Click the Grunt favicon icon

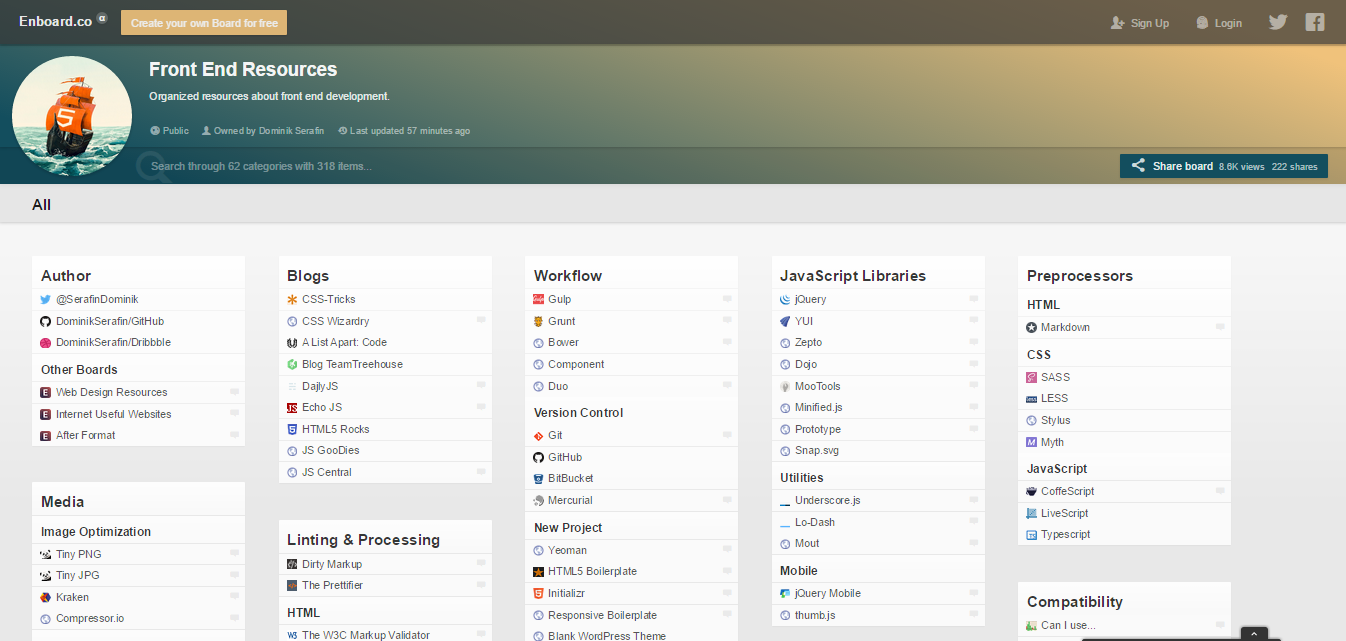coord(539,321)
